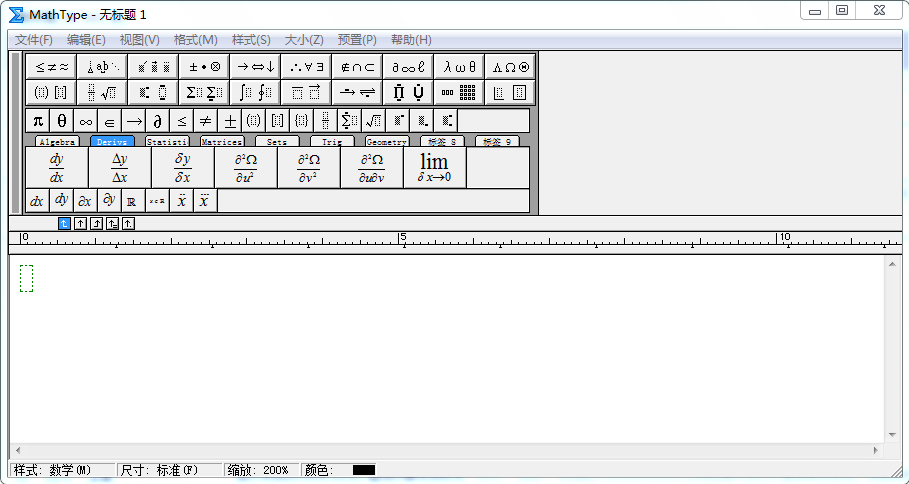Insert subscript template from small bar
This screenshot has height=484, width=909.
click(421, 121)
